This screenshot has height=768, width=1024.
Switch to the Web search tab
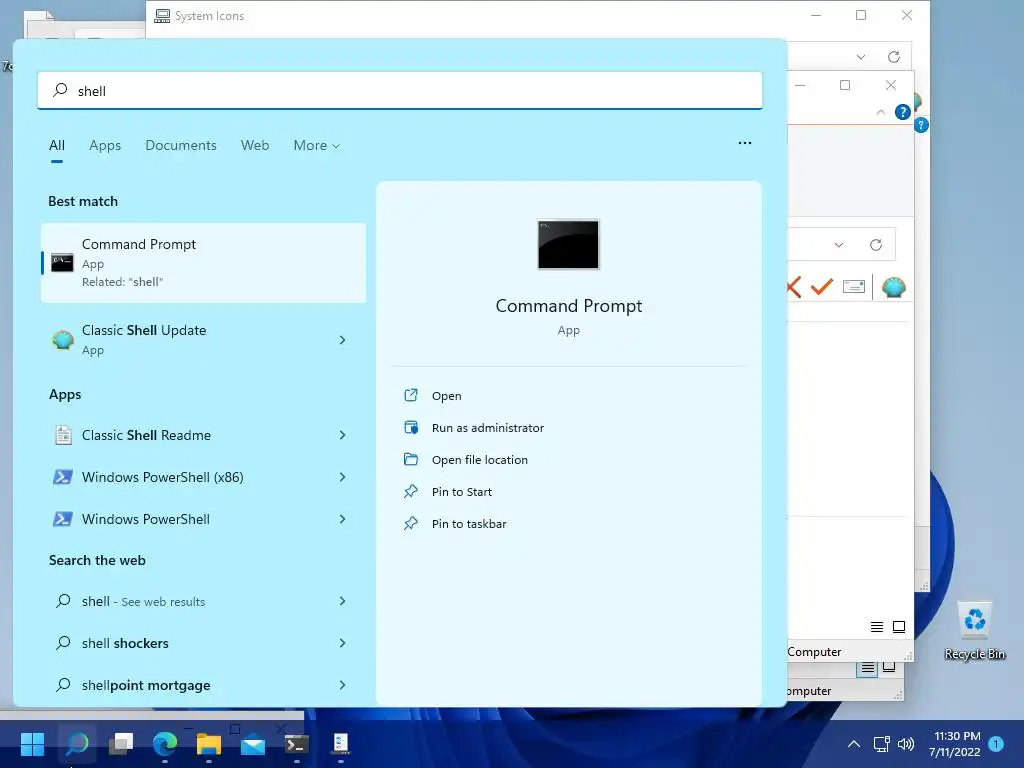(255, 146)
